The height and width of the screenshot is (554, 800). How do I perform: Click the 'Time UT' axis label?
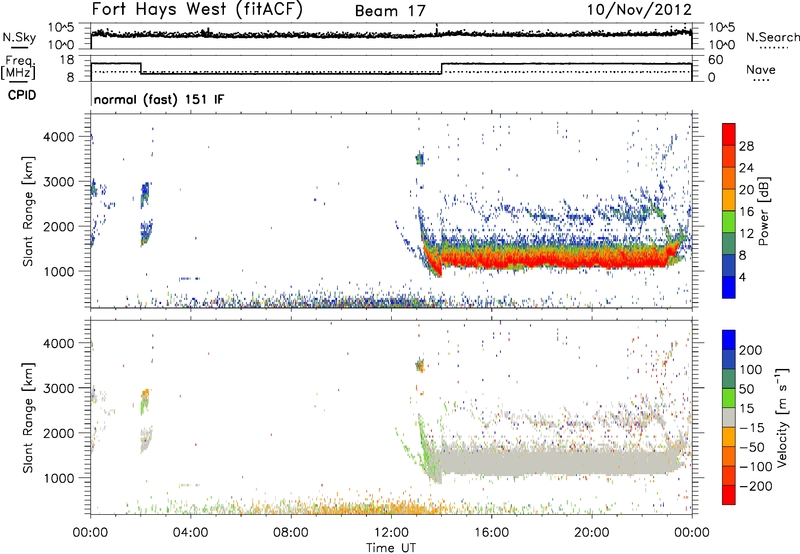pyautogui.click(x=391, y=548)
